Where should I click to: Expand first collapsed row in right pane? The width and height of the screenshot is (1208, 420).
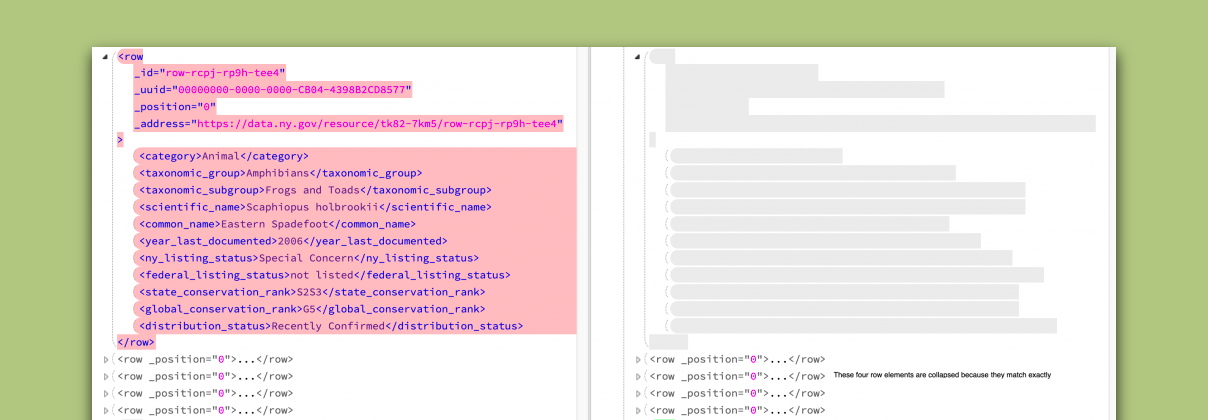[638, 360]
